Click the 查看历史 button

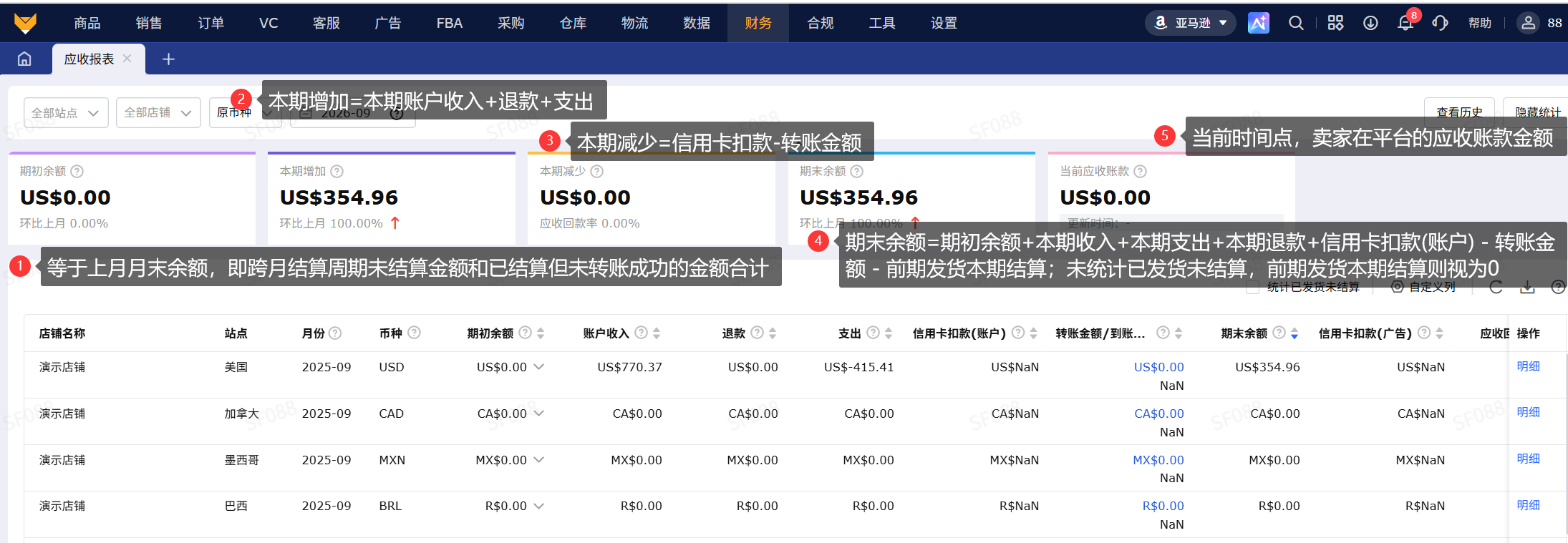pyautogui.click(x=1459, y=112)
